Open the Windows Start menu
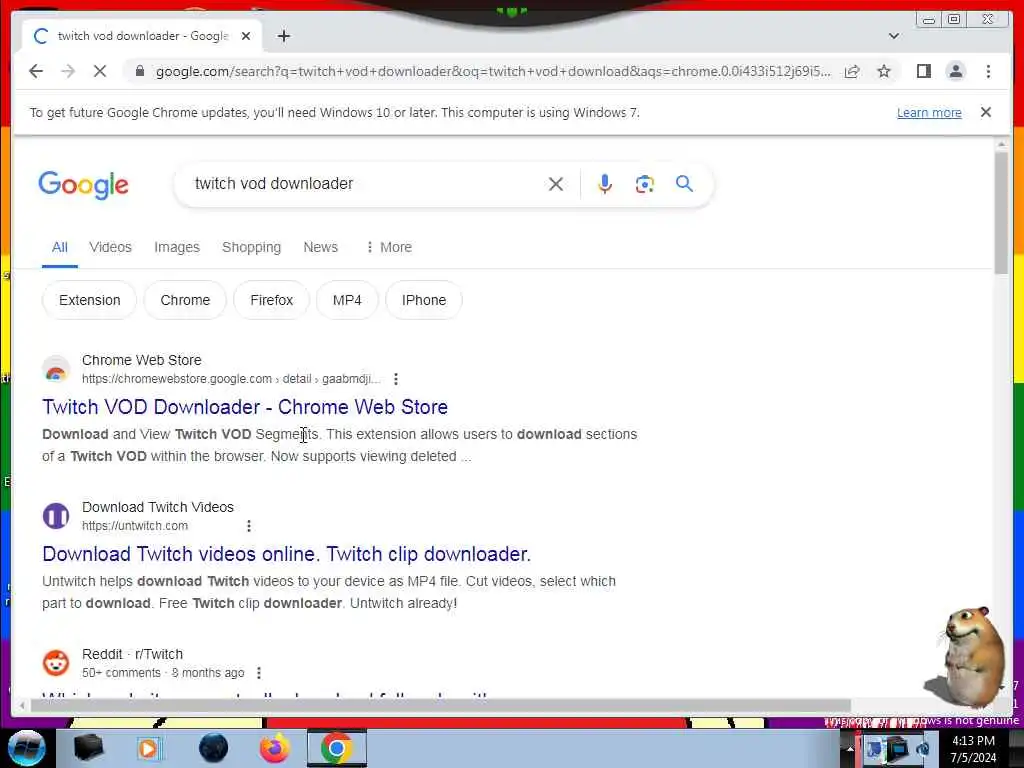 pos(26,748)
